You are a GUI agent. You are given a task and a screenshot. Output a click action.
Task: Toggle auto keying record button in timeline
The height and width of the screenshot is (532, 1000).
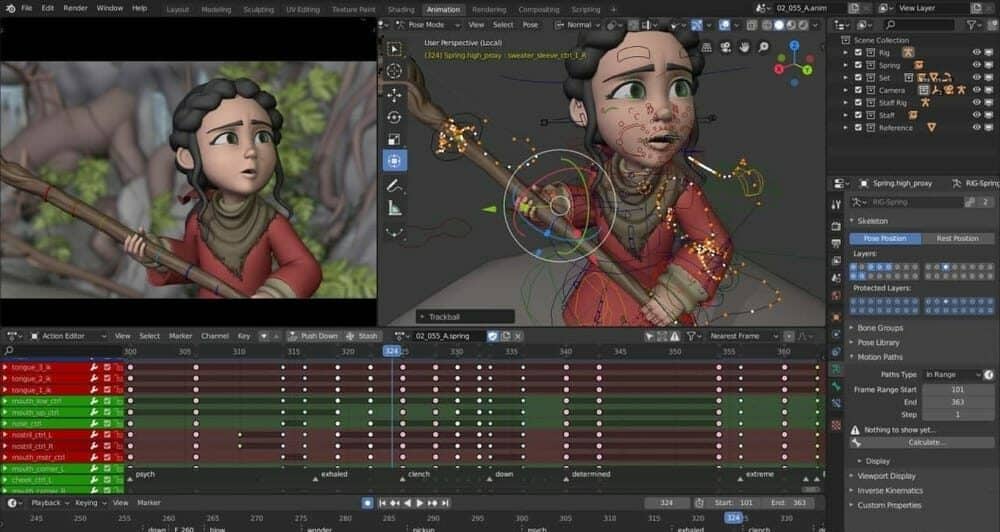click(x=367, y=503)
